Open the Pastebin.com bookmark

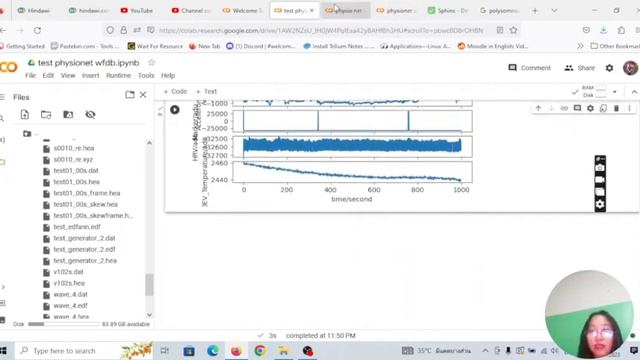pos(84,46)
